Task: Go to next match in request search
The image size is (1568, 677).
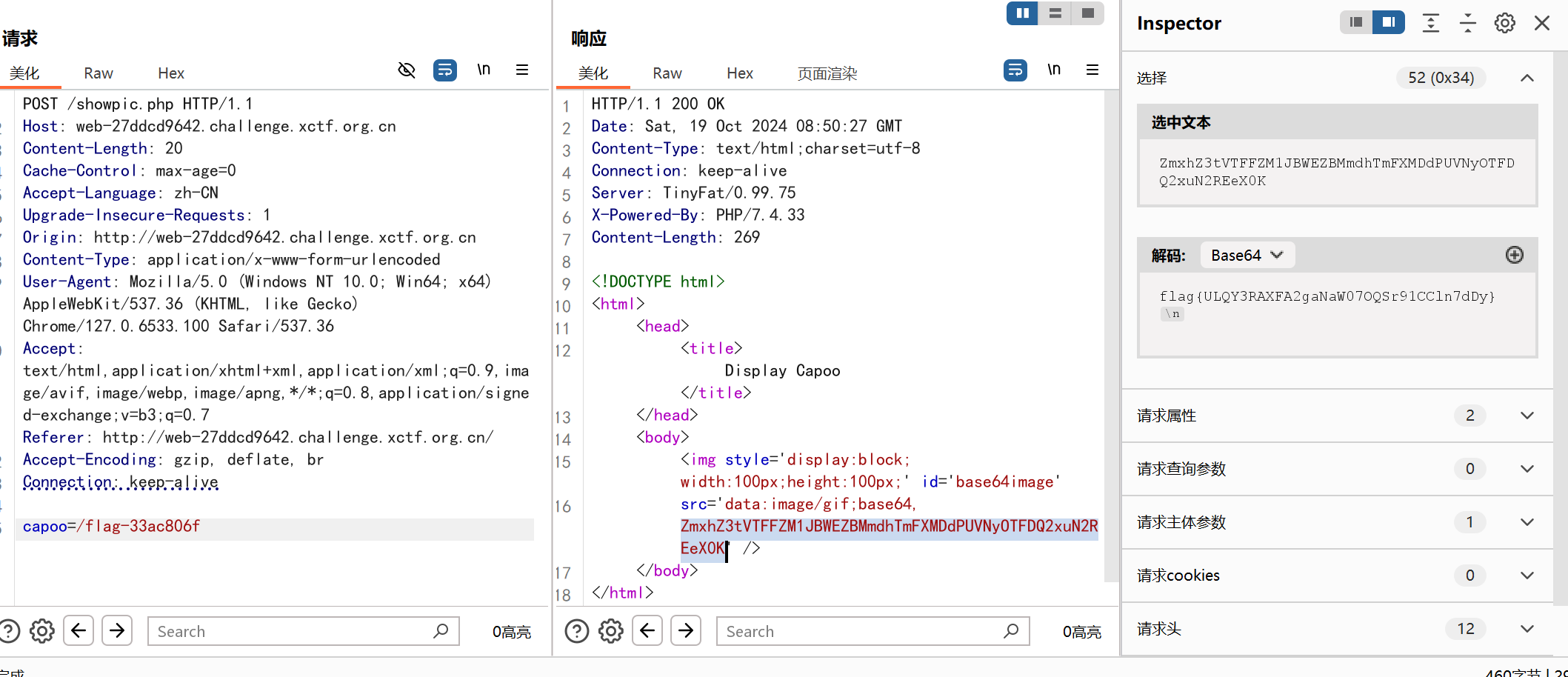Action: pos(117,631)
